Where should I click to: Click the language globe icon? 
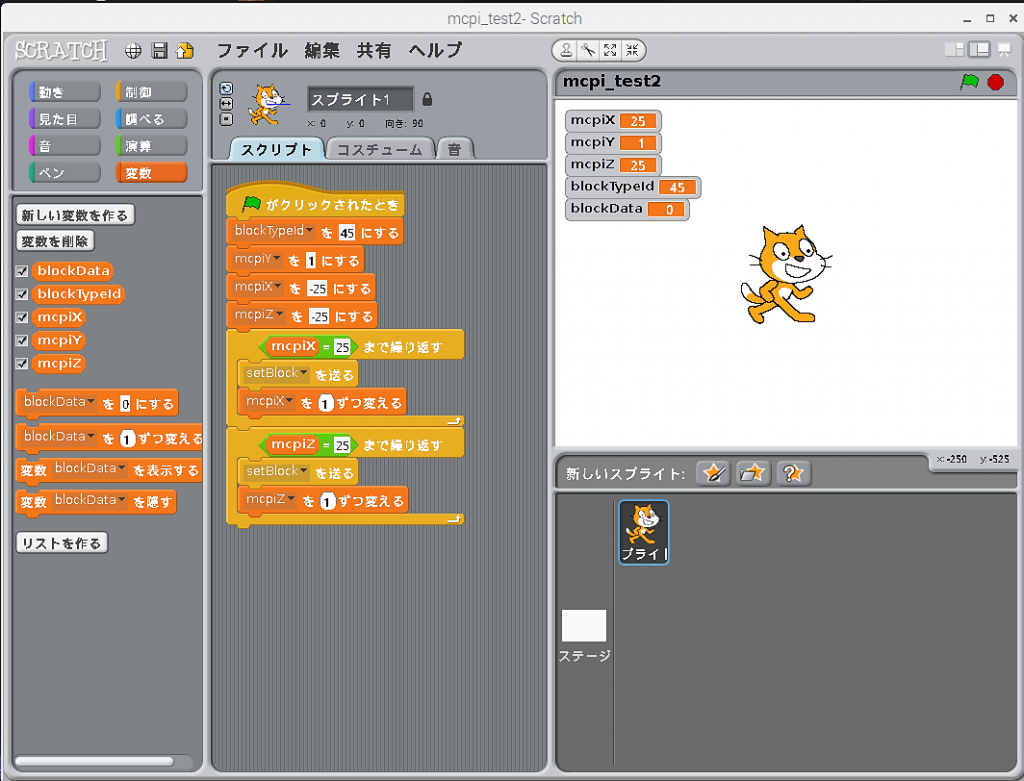coord(133,51)
